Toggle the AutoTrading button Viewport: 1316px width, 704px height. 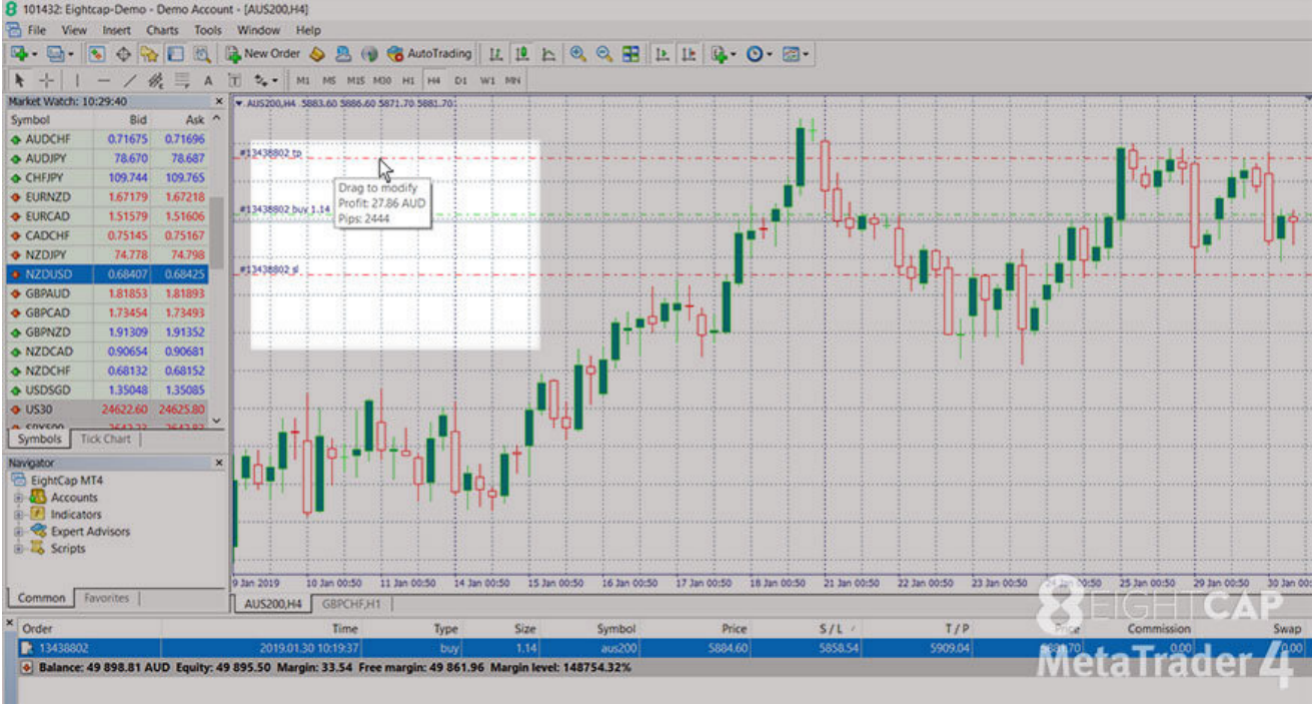pyautogui.click(x=428, y=54)
